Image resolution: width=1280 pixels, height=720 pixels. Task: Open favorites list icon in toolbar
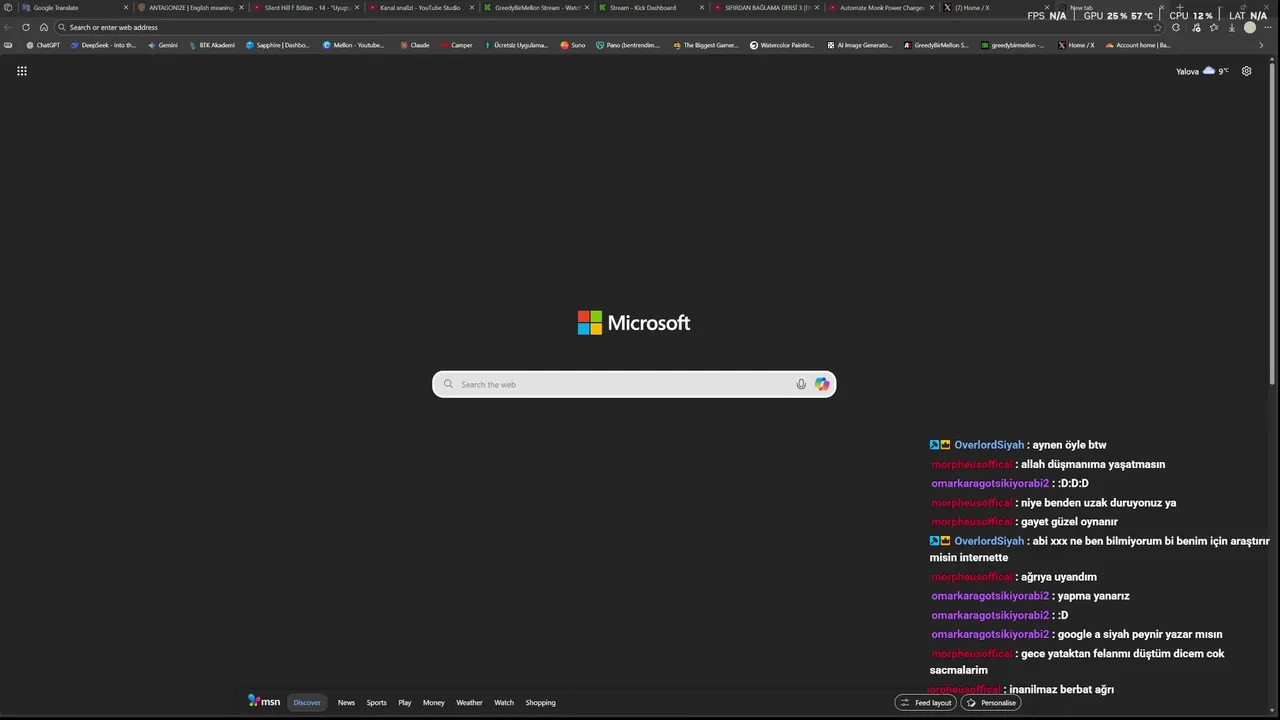pos(1214,28)
